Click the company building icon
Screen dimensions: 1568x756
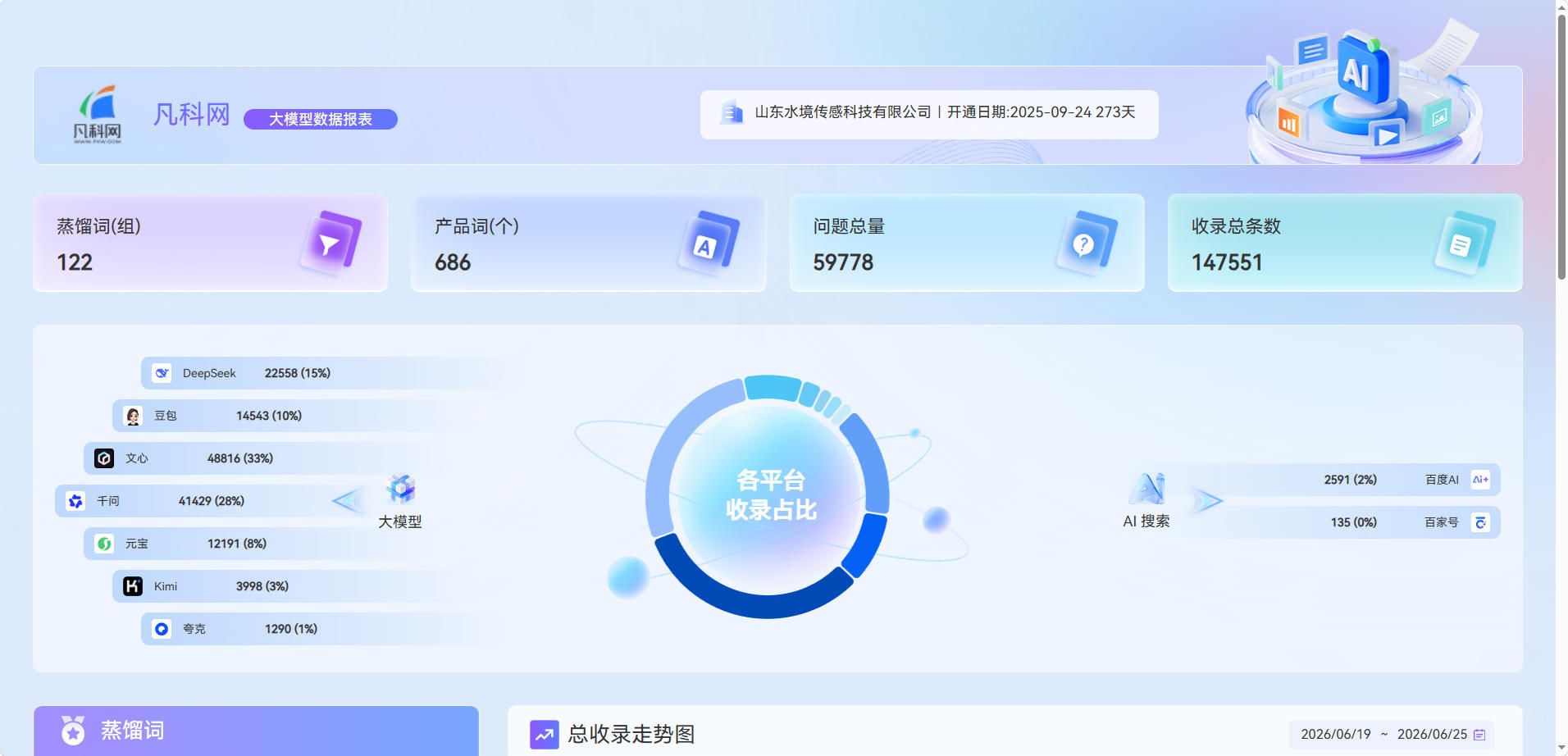pyautogui.click(x=731, y=113)
